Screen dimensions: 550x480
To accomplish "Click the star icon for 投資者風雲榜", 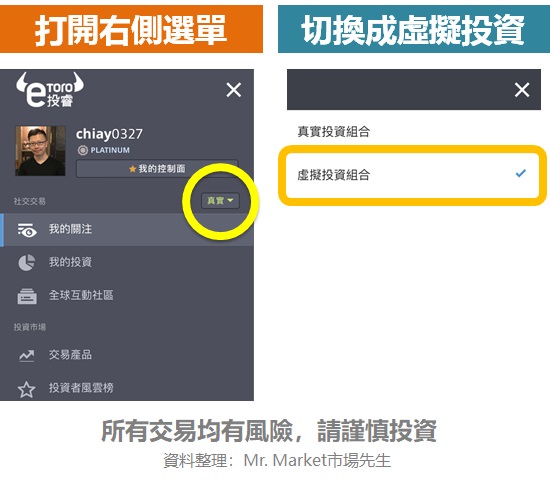I will [x=27, y=389].
